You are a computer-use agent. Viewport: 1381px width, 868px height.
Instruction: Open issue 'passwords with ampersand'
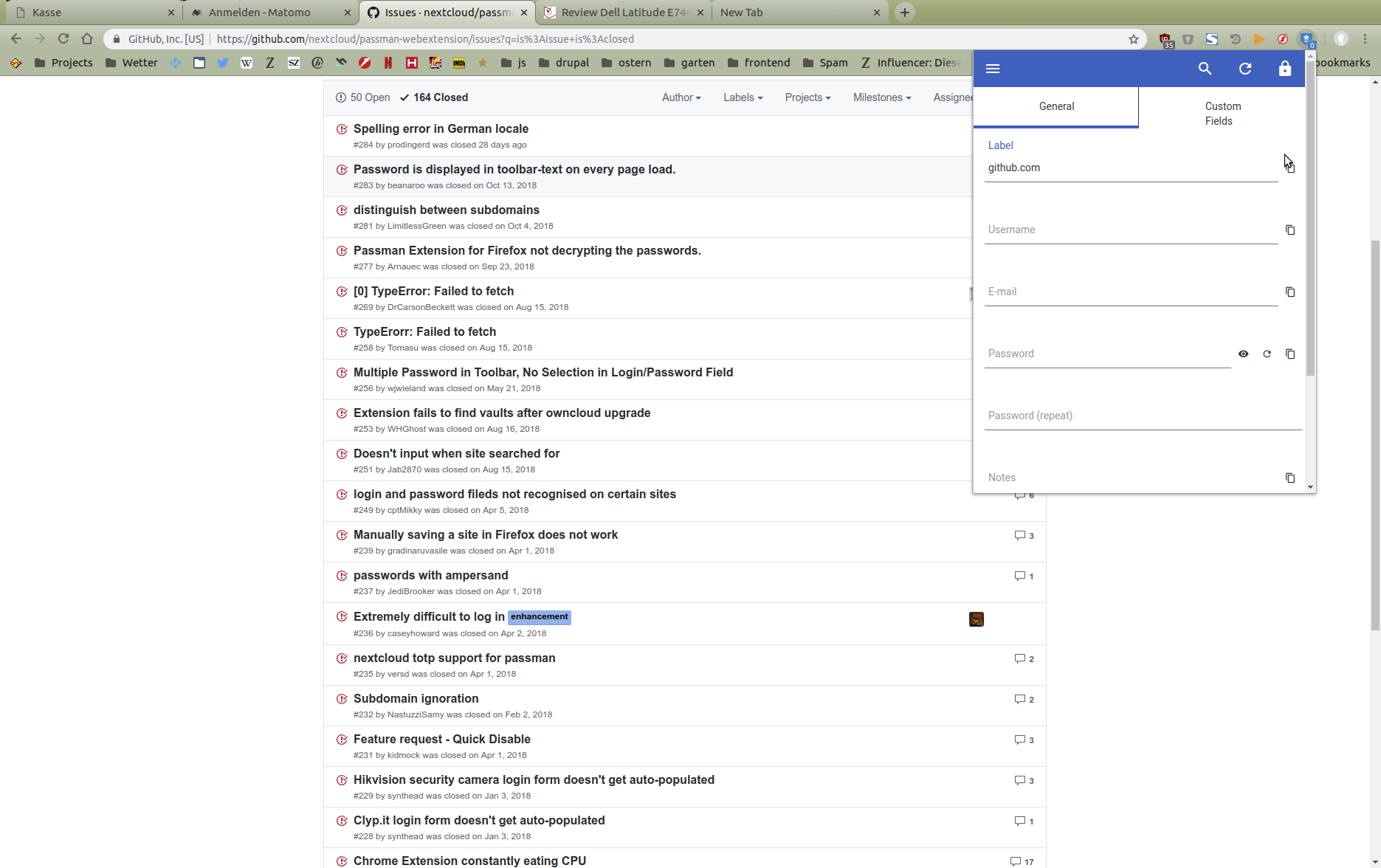pos(430,575)
